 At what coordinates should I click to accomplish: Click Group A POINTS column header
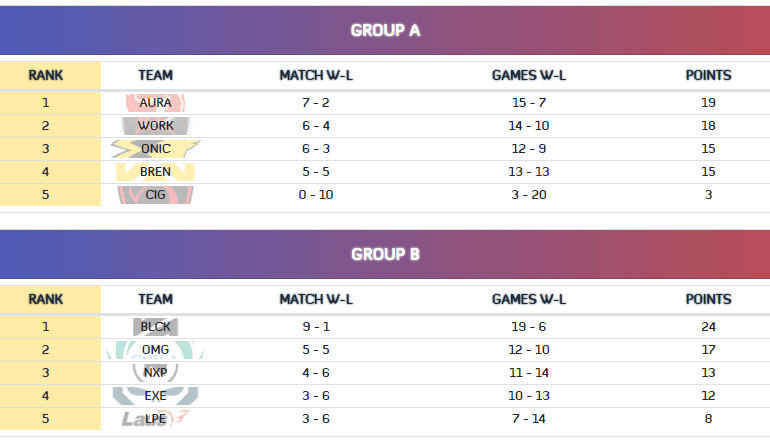(708, 75)
